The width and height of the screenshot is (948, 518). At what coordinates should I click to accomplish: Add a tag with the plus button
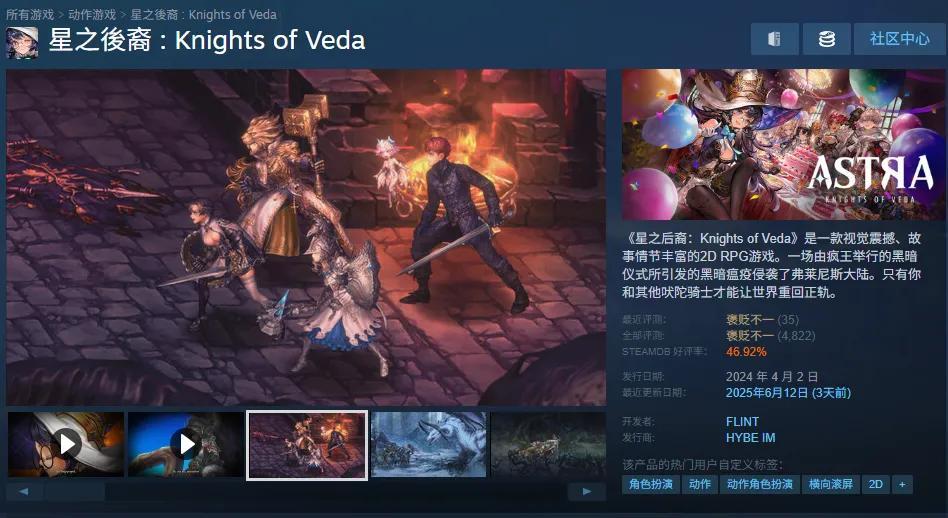coord(903,484)
